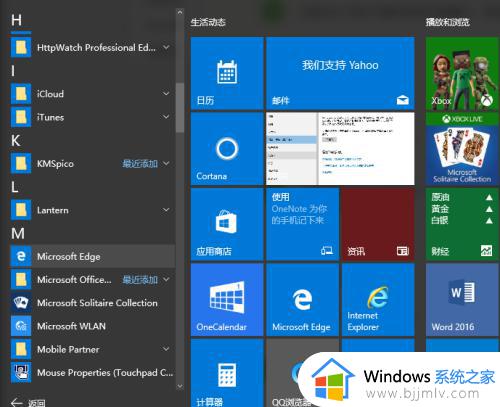Open the HttpWatch Professional folder icon

21,48
